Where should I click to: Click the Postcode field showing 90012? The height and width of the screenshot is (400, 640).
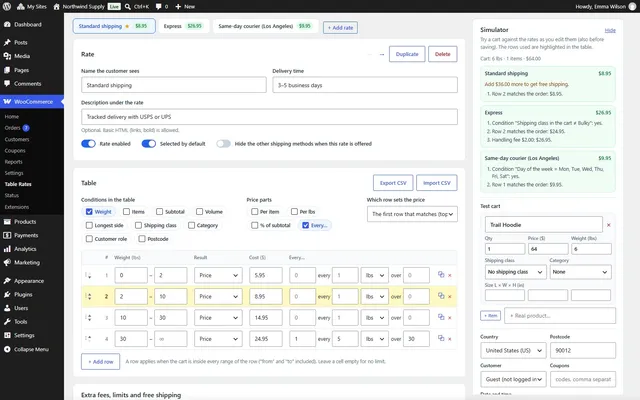tap(582, 351)
